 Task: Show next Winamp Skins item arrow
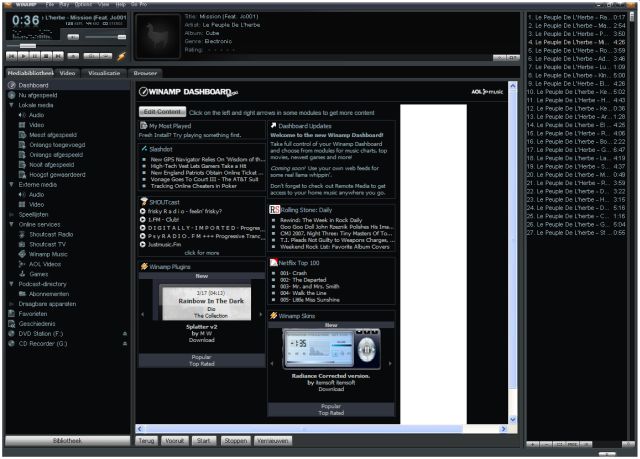pyautogui.click(x=390, y=363)
